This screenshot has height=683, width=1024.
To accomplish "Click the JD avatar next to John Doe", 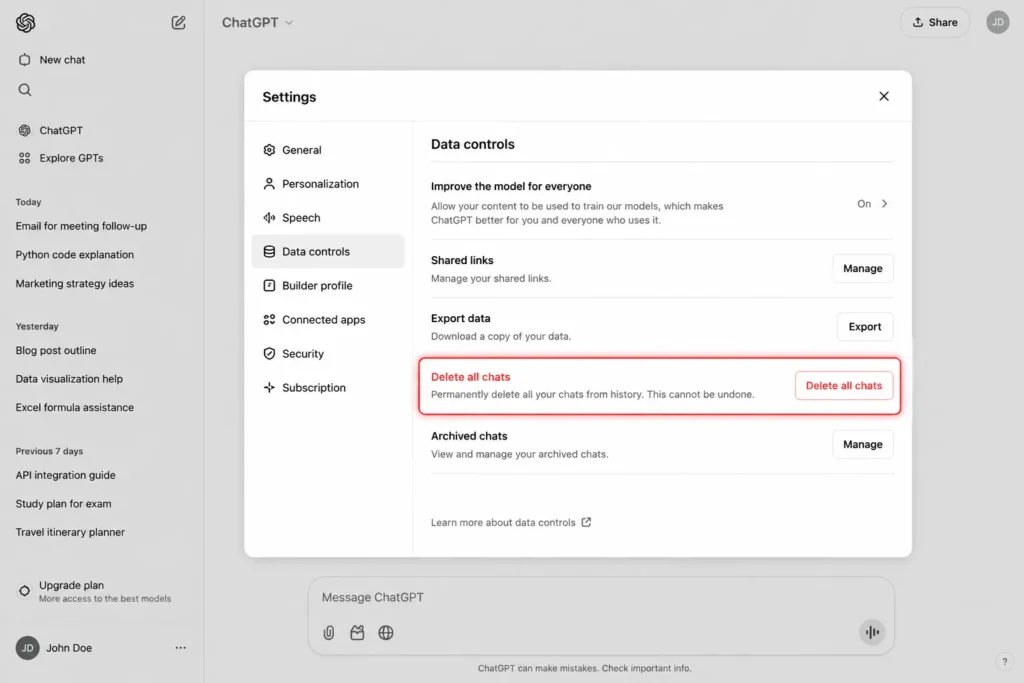I will [x=27, y=648].
